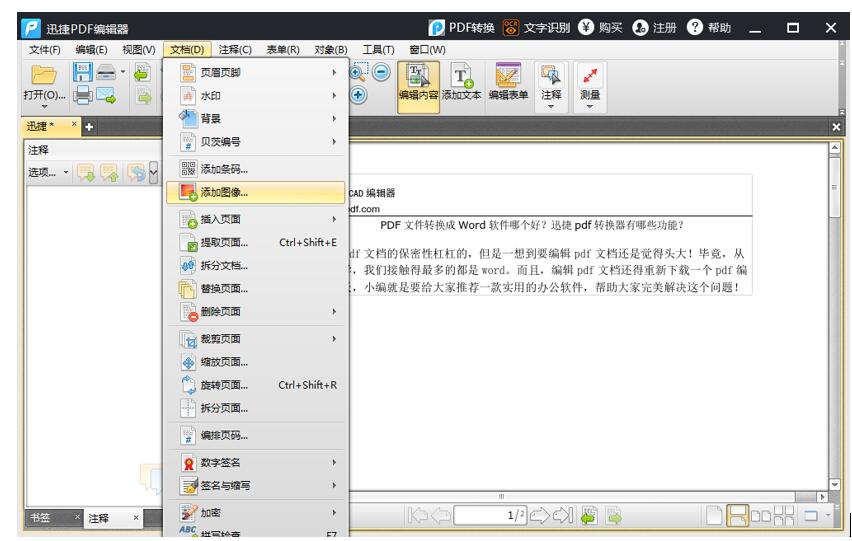Choose 提取页面 menu entry

pos(255,242)
